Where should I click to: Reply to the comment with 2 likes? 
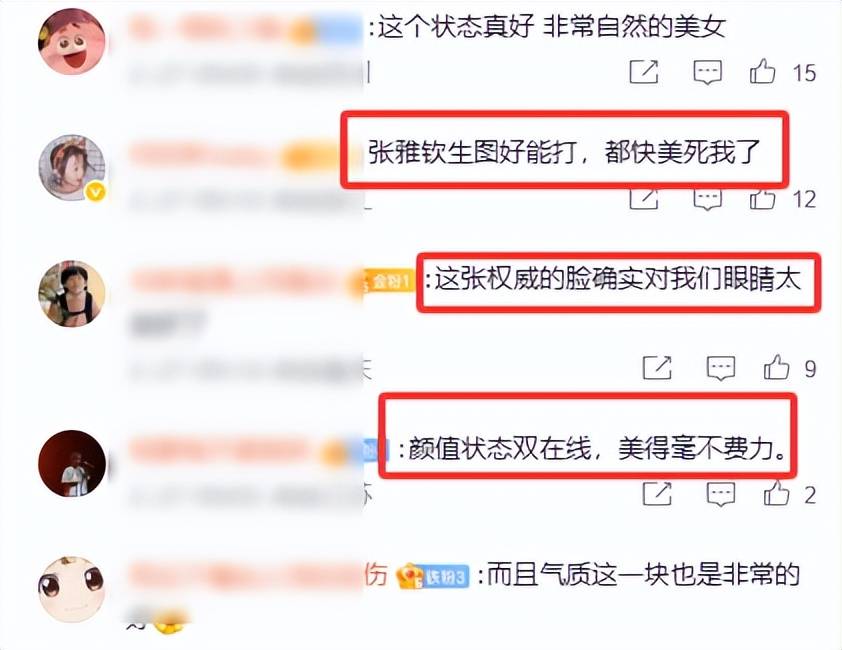pos(721,494)
